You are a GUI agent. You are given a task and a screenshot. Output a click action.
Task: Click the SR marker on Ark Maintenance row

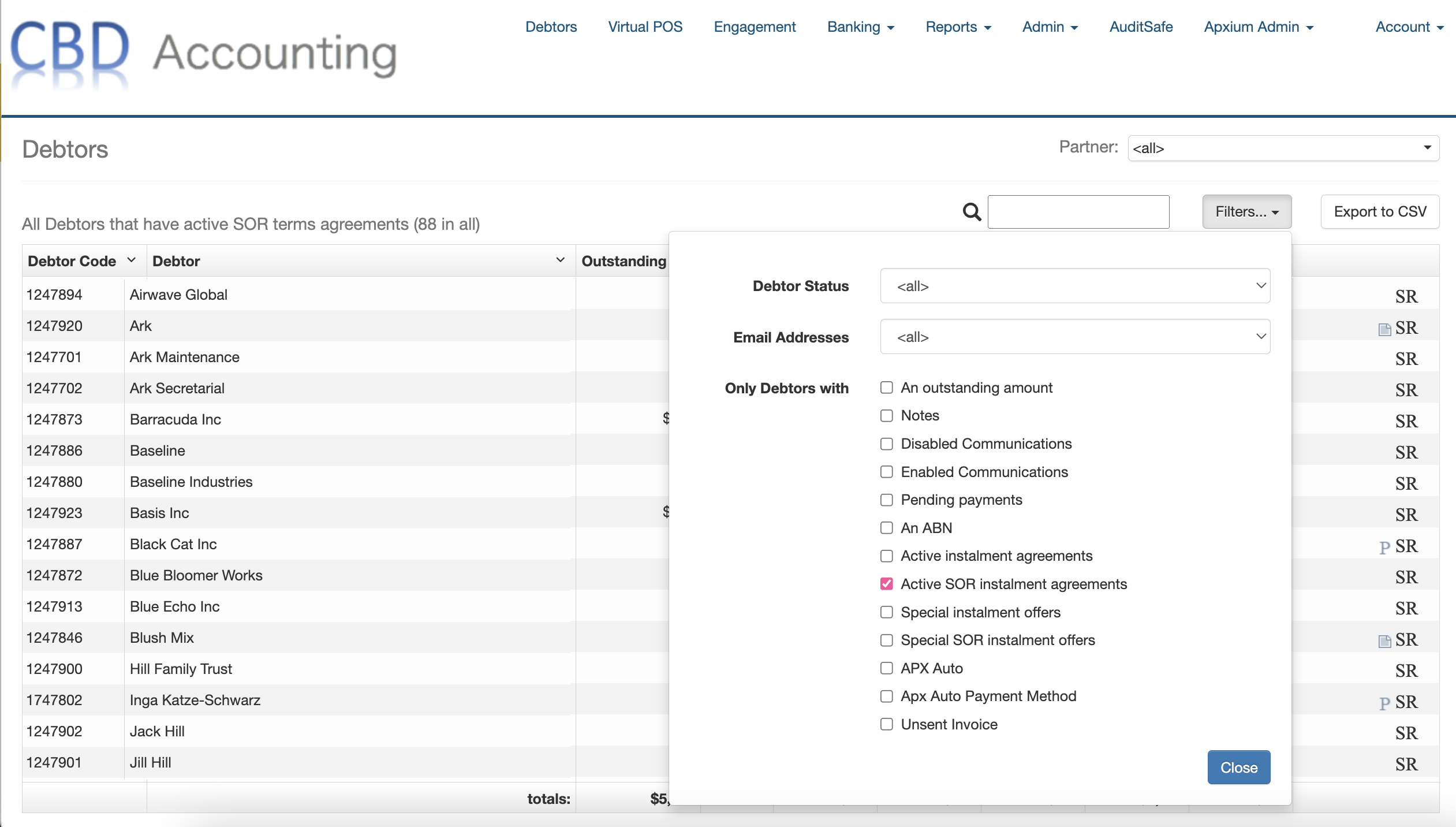(1406, 359)
